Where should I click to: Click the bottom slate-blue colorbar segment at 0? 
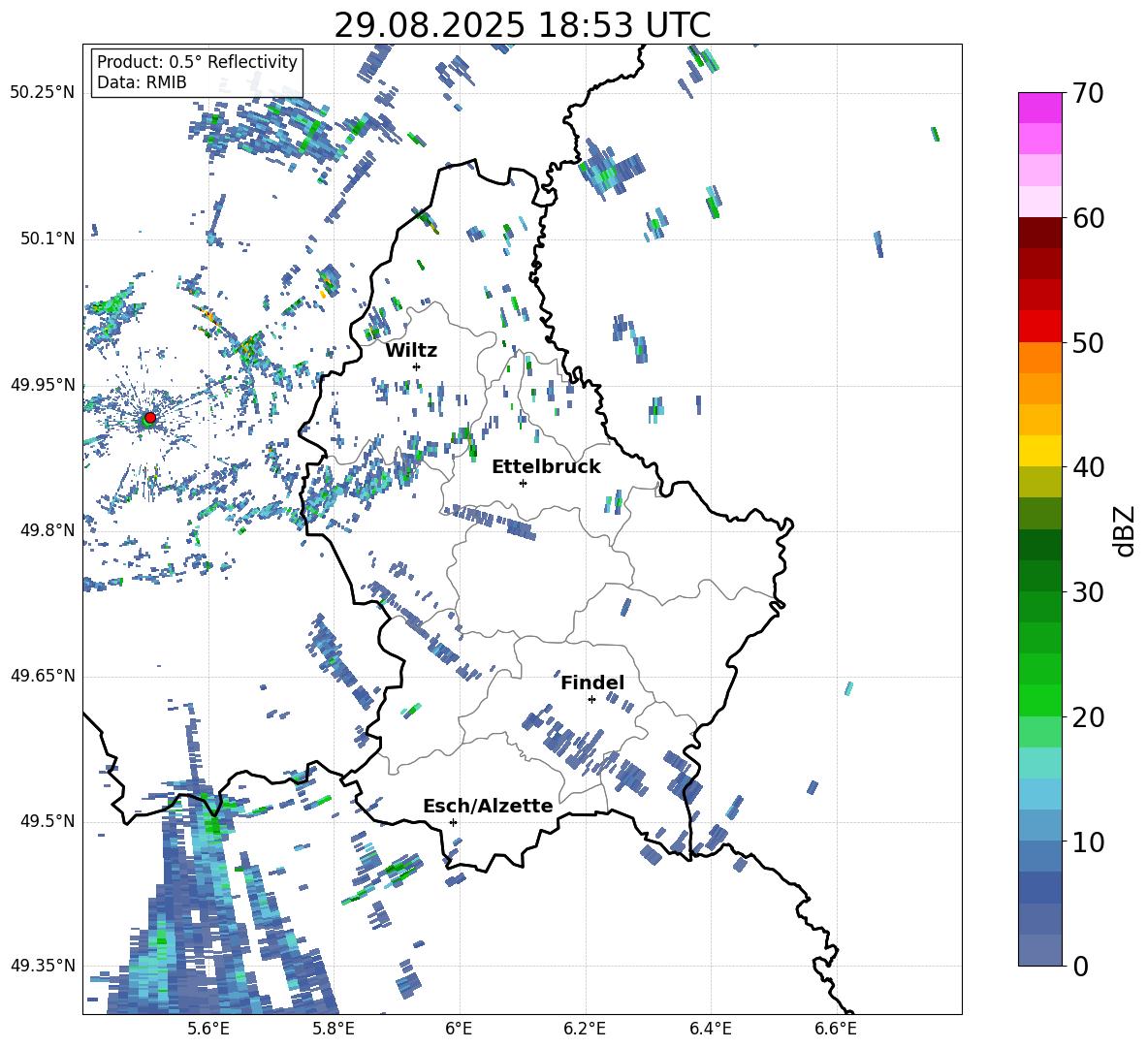pos(1039,950)
